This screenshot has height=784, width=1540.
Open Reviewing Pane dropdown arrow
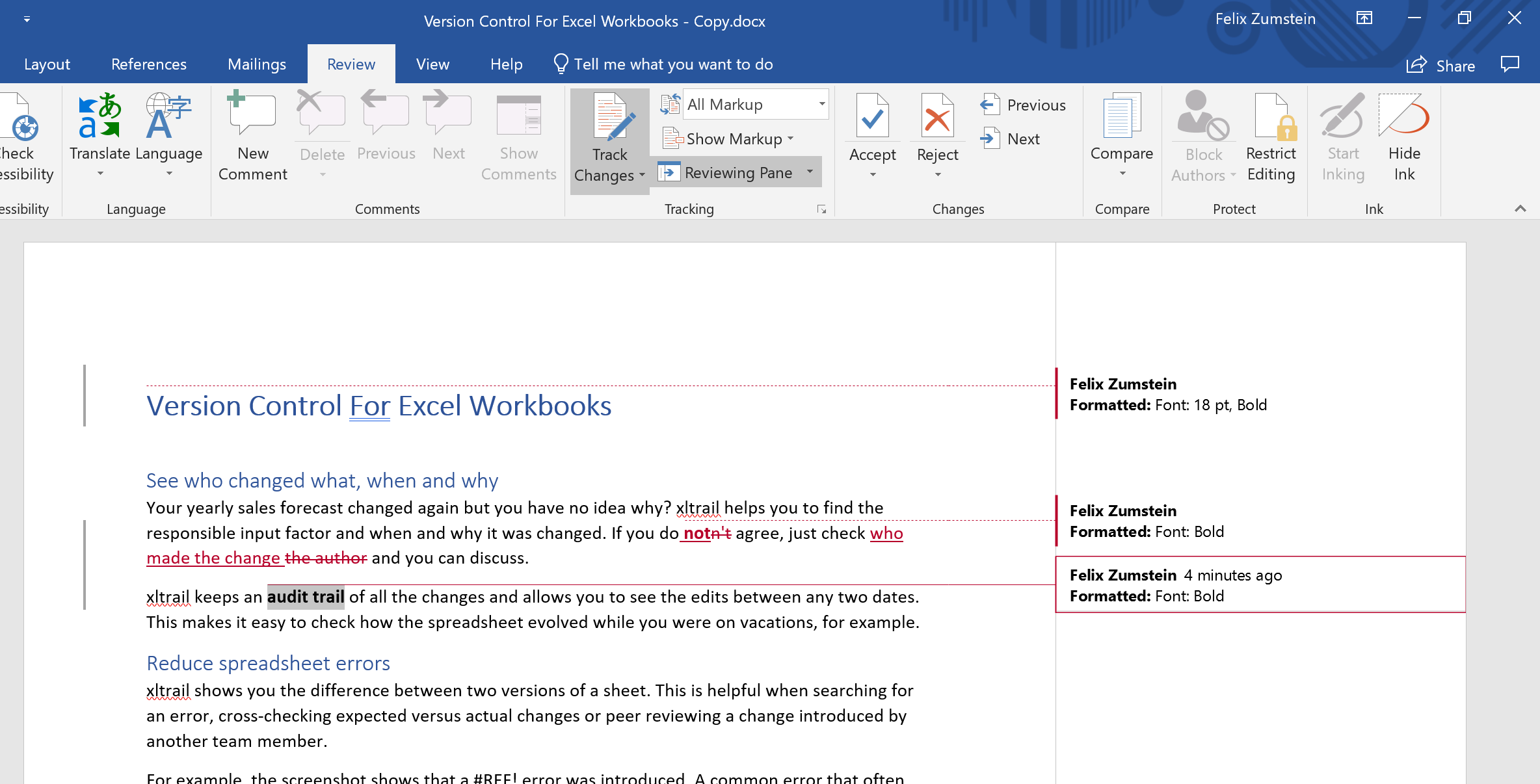810,172
